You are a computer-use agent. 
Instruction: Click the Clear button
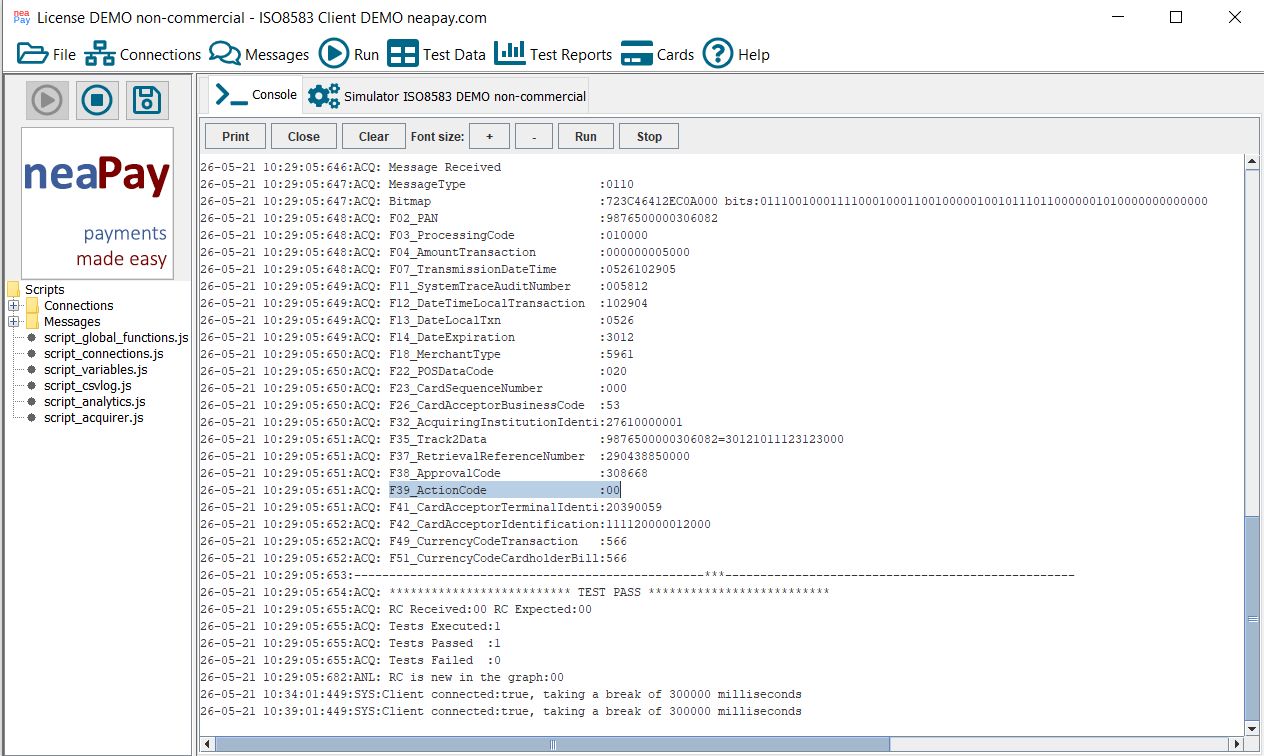click(374, 137)
